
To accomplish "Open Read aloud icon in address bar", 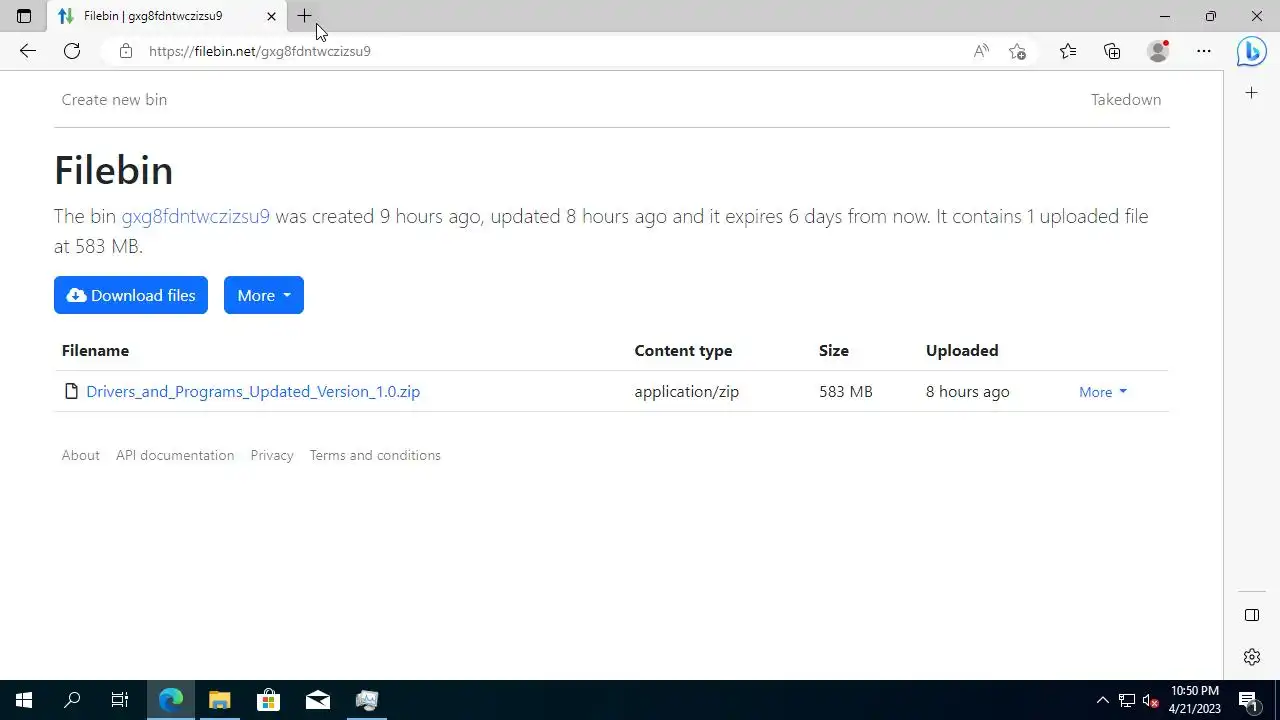I will pyautogui.click(x=981, y=51).
